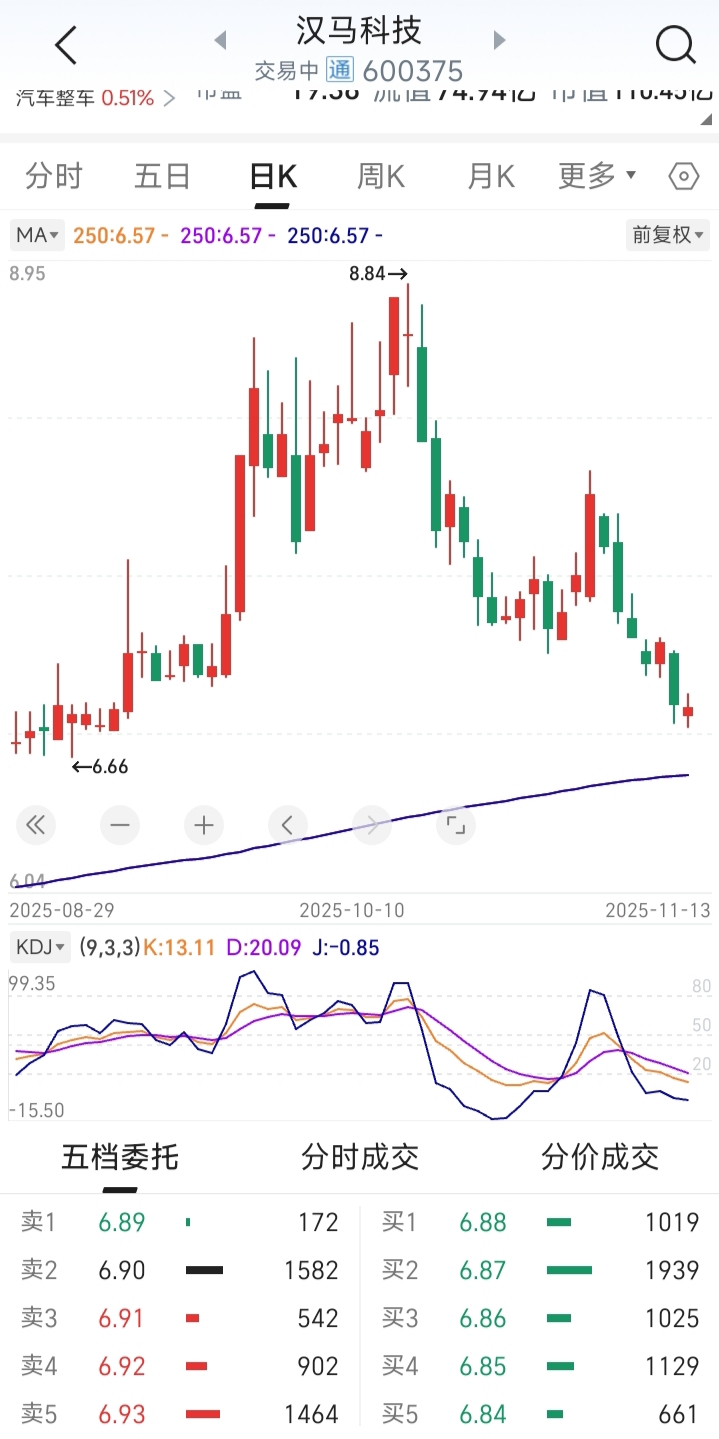Tap 卖2 volume 1582
Viewport: 719px width, 1439px height.
coord(311,1270)
